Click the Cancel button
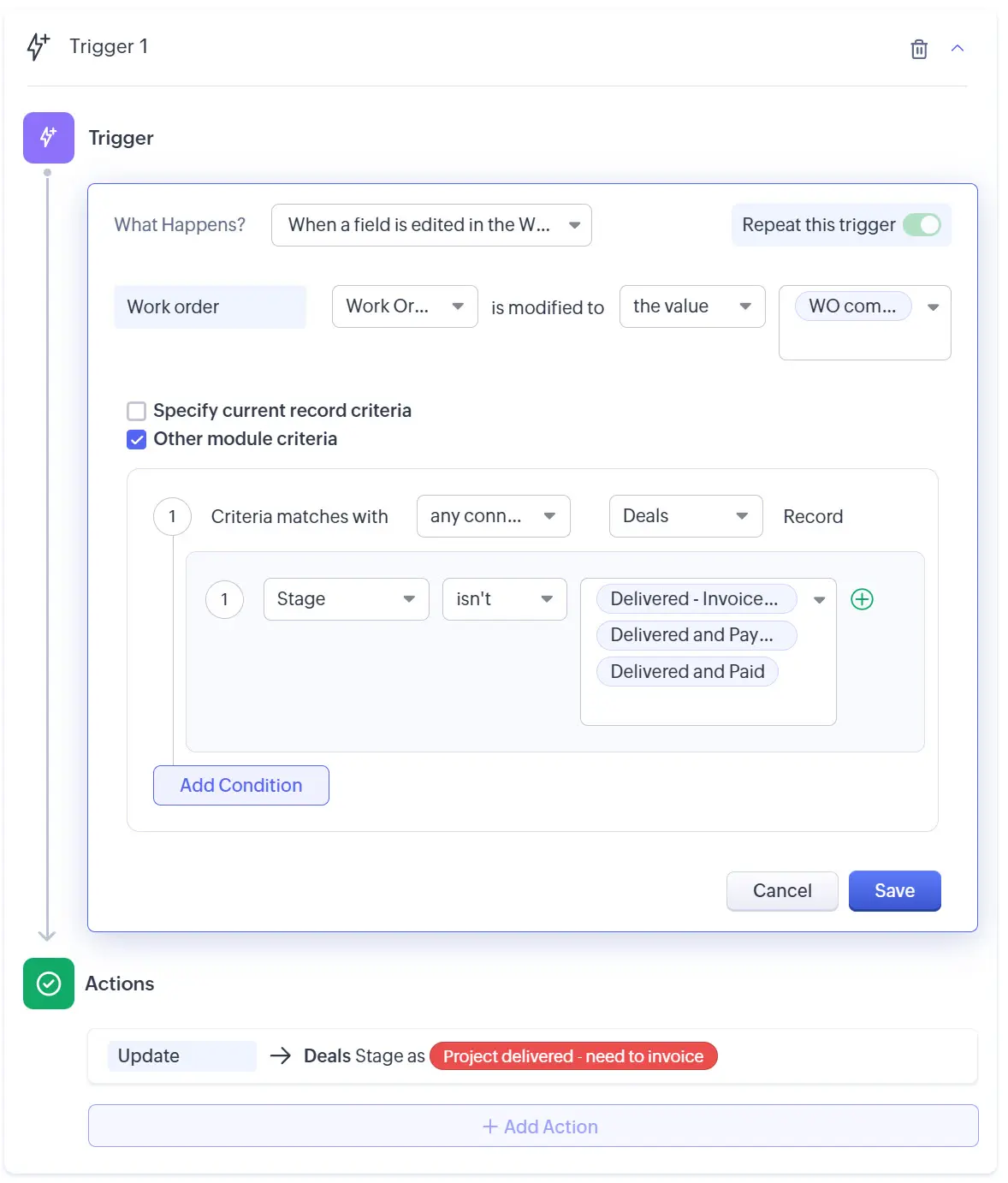The height and width of the screenshot is (1183, 1008). coord(782,891)
